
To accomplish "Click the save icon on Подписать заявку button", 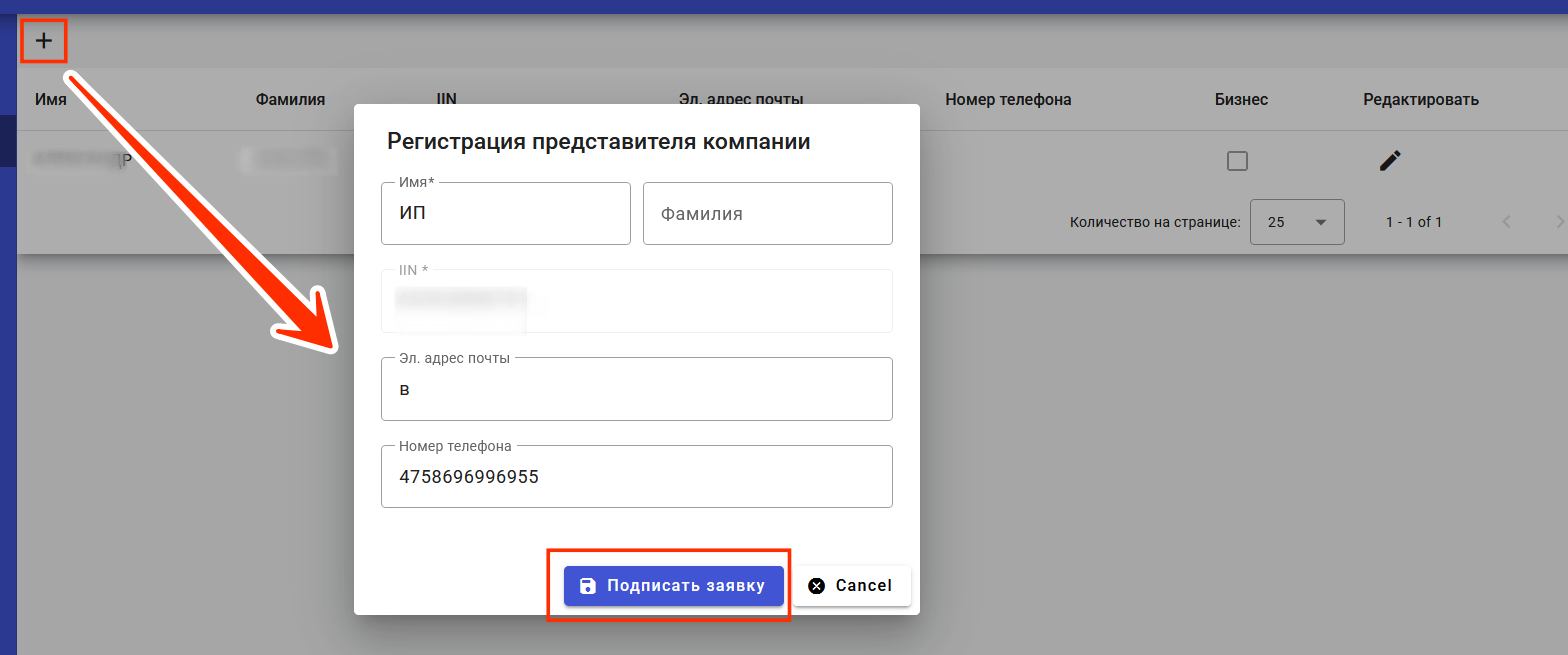I will (x=589, y=586).
